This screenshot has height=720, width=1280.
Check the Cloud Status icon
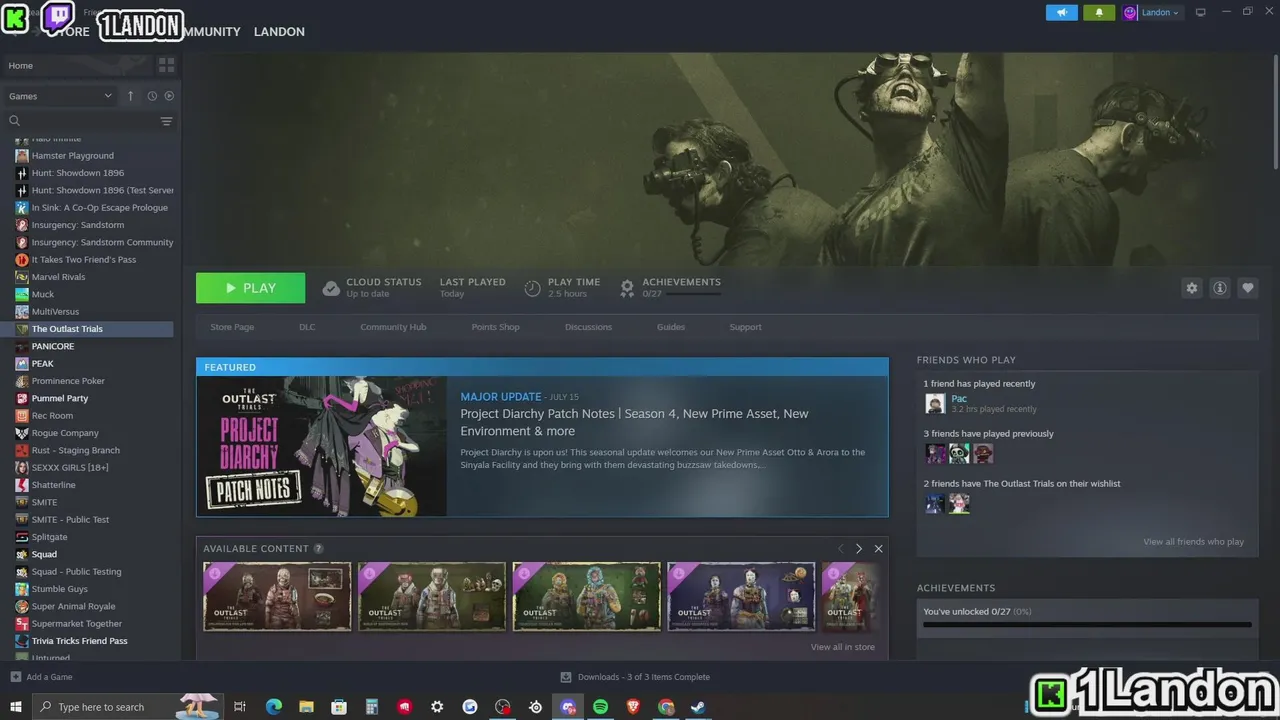(331, 288)
